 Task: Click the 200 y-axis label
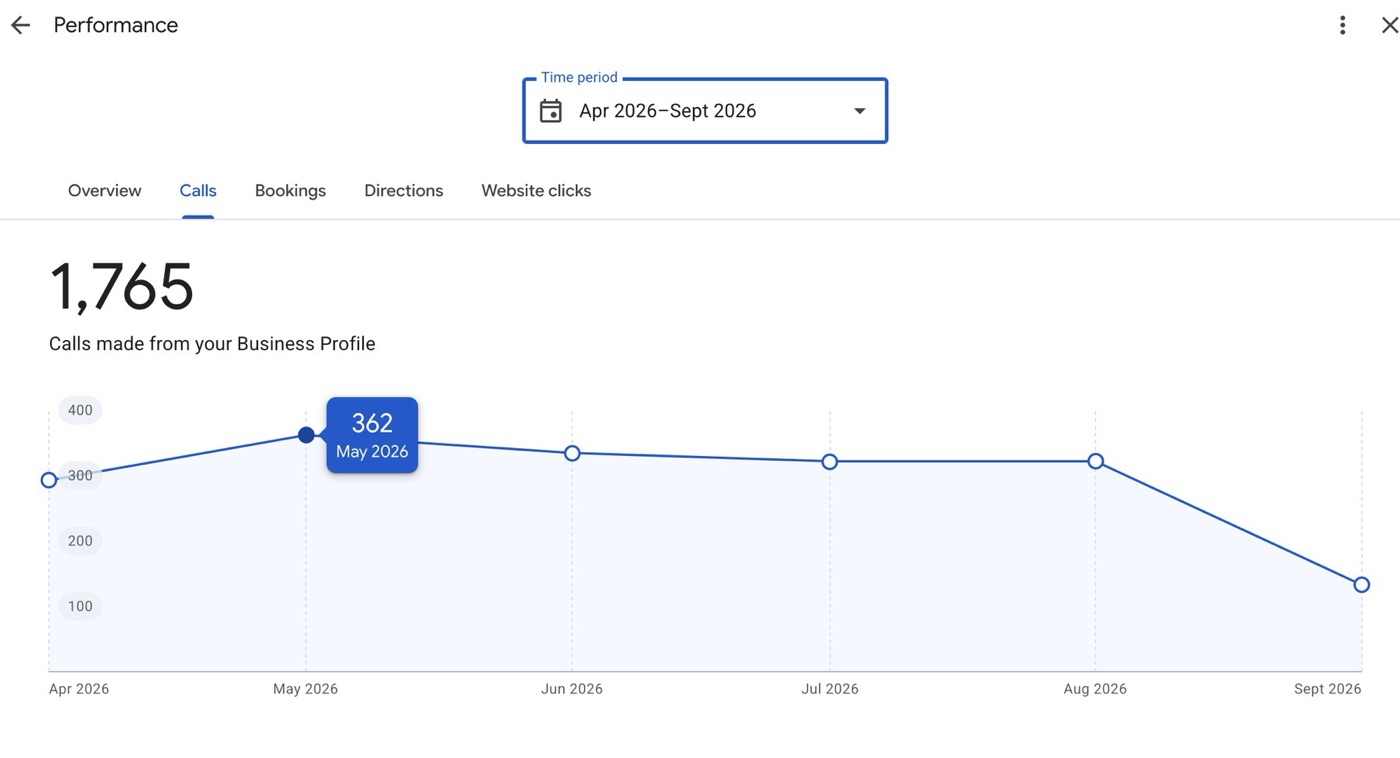80,541
